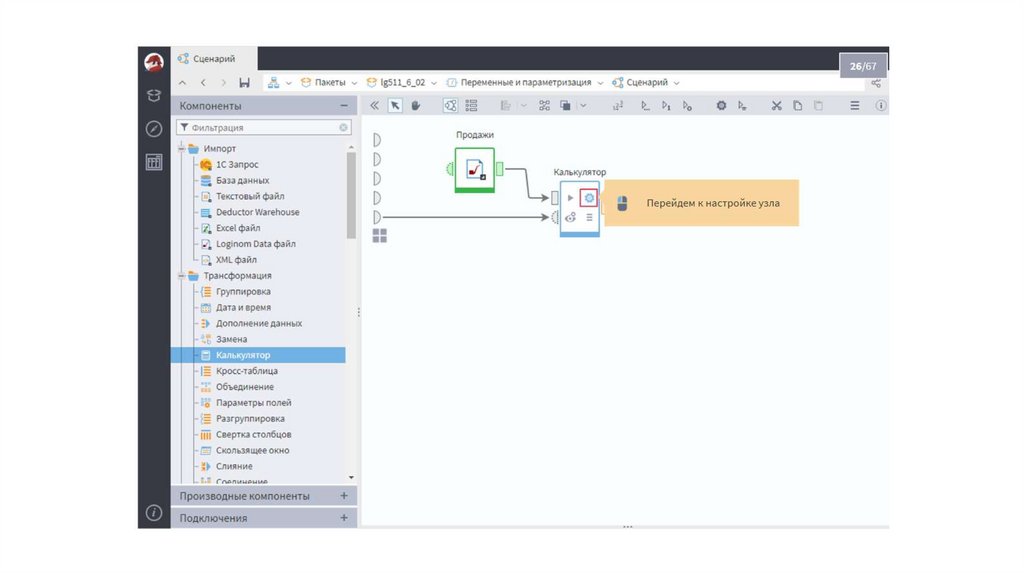This screenshot has width=1024, height=574.
Task: Select Кросс-таблица in components list
Action: click(246, 371)
